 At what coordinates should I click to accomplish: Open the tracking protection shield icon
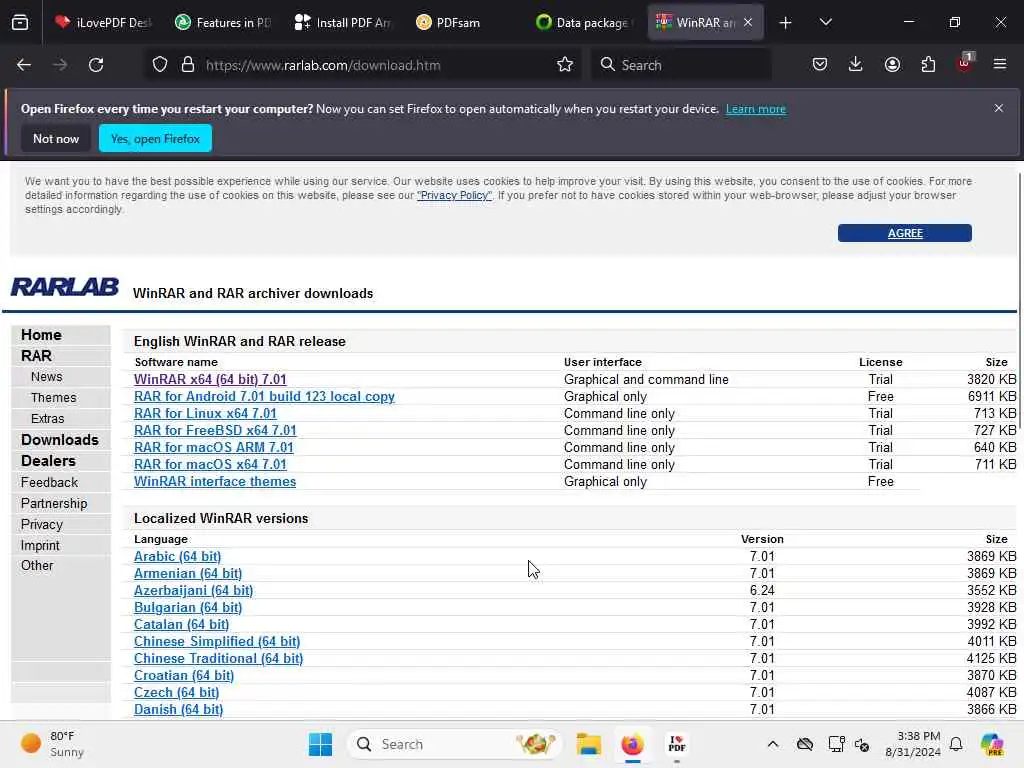click(160, 65)
